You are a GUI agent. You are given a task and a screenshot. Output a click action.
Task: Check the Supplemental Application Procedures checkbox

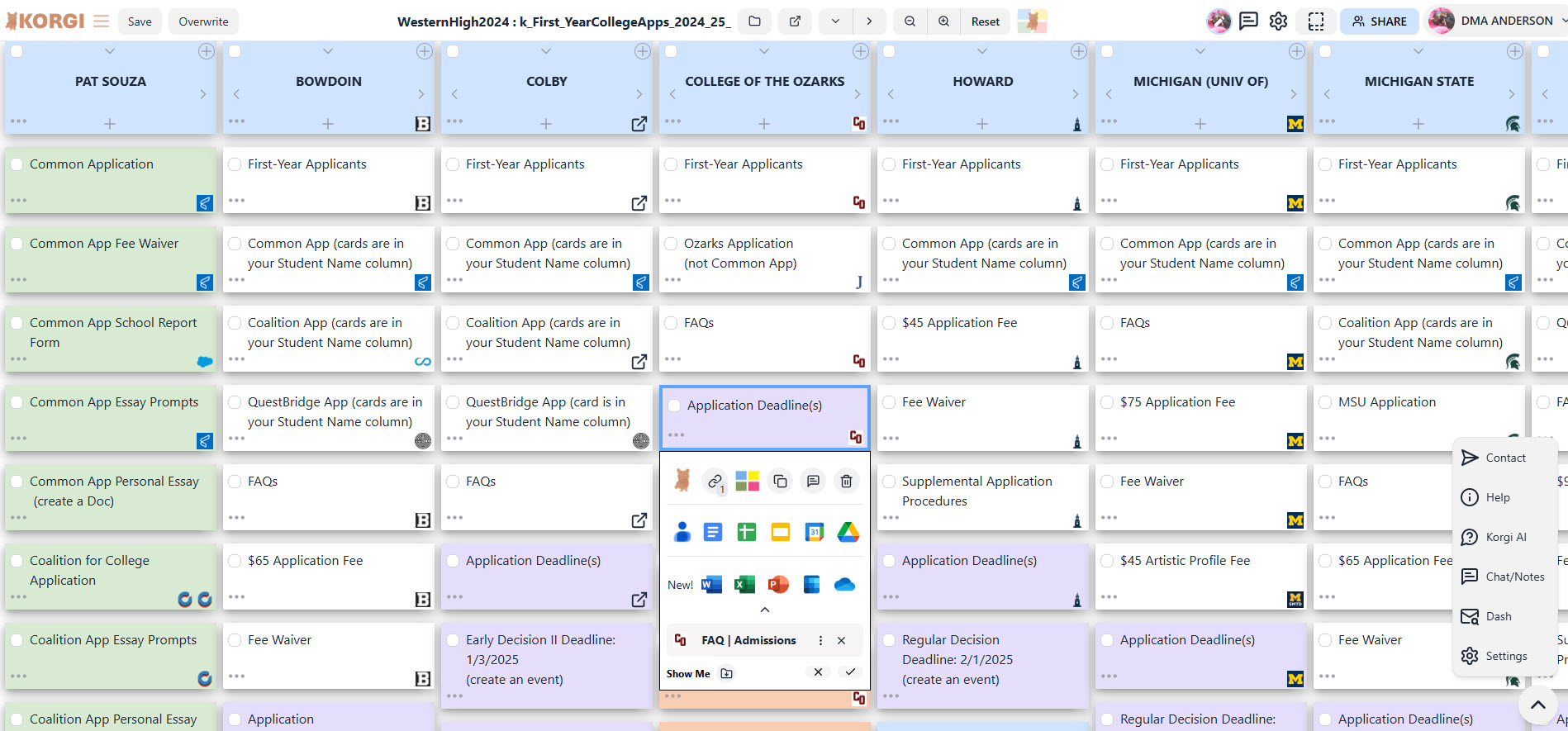click(889, 482)
